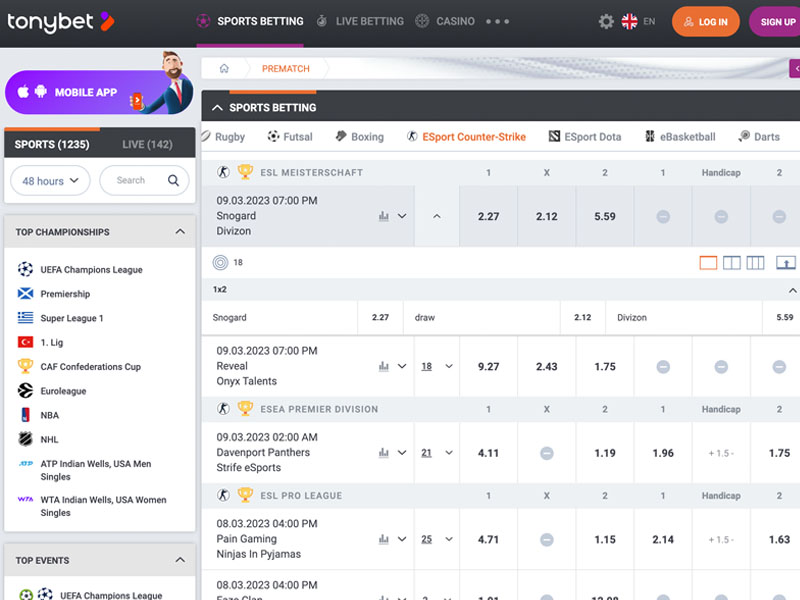Open statistics chart icon for Reveal match
The image size is (800, 600).
(384, 366)
